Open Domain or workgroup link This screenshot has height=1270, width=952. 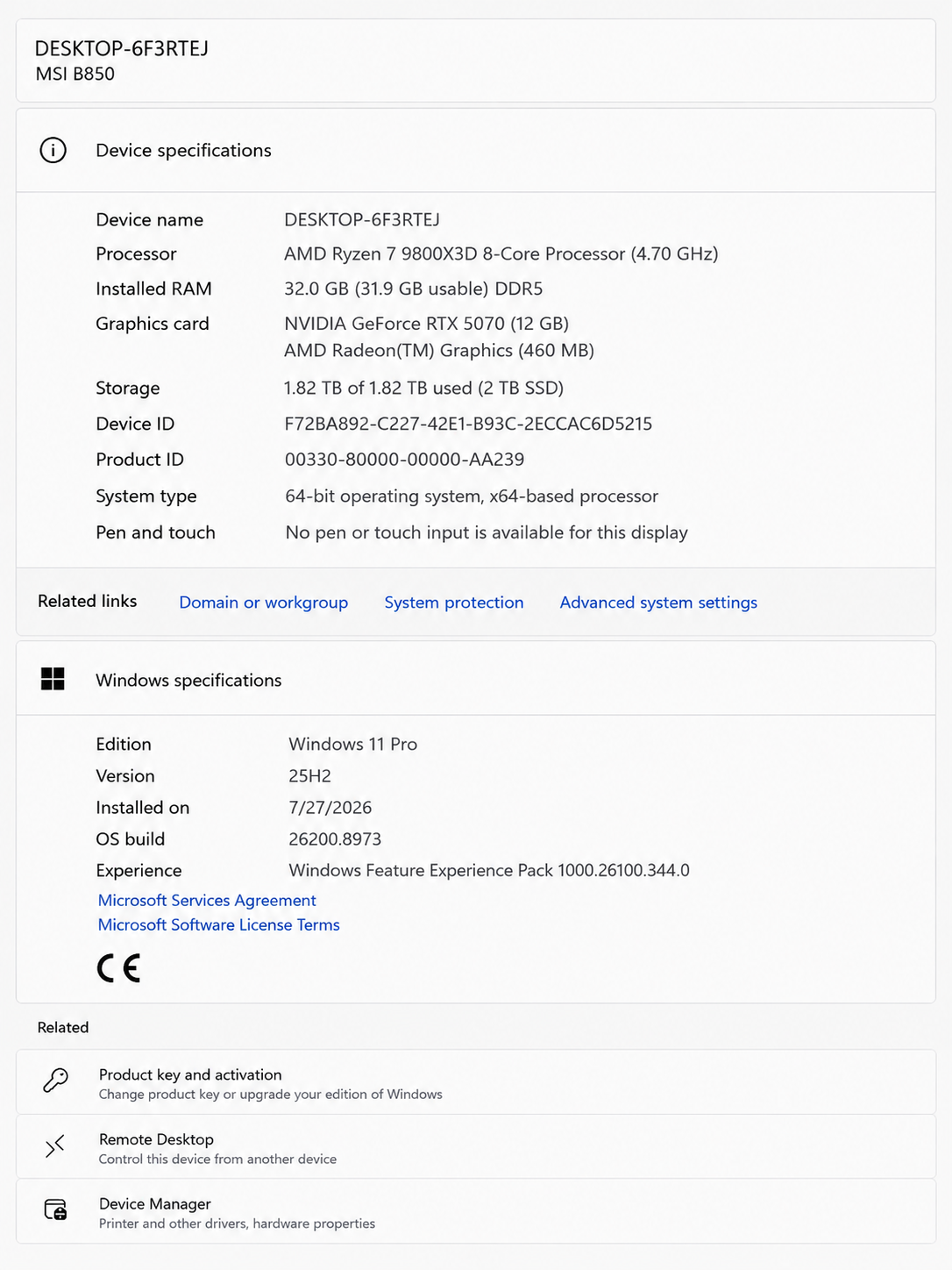(263, 603)
